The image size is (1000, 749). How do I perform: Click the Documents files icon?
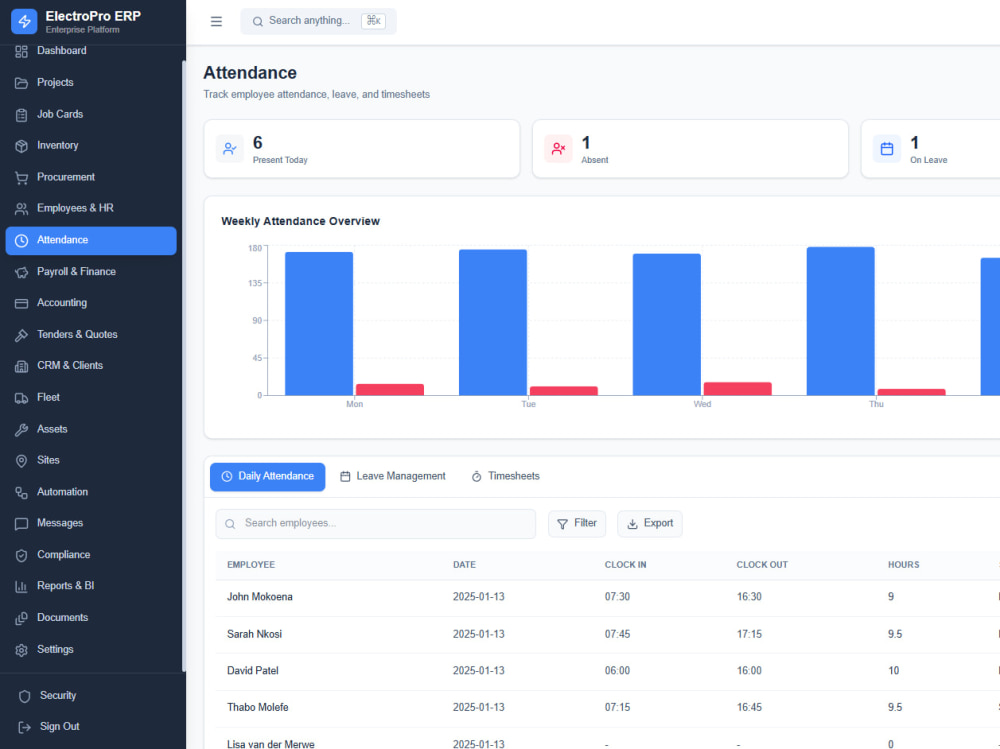(21, 618)
